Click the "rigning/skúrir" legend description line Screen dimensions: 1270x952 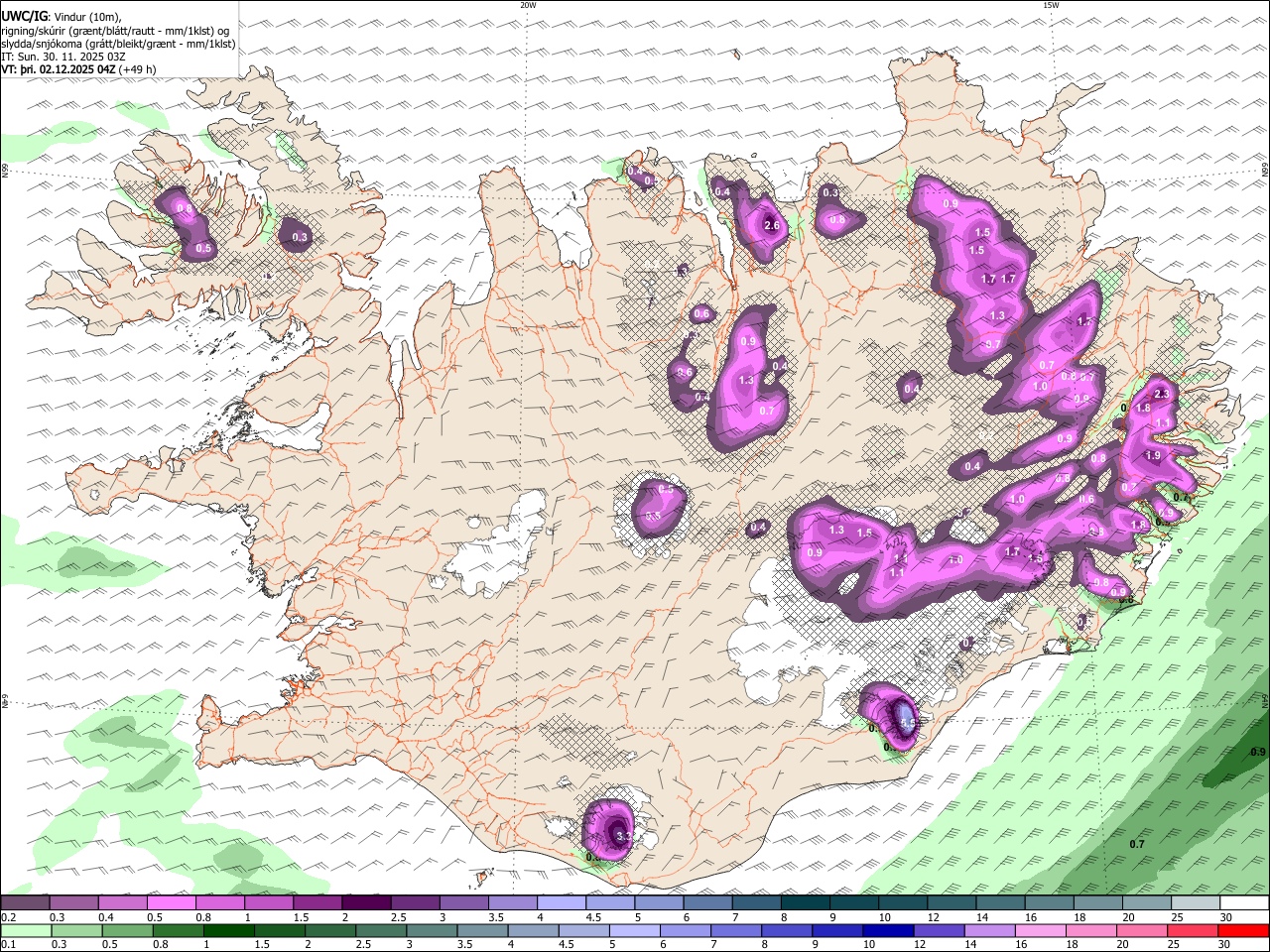[x=115, y=30]
